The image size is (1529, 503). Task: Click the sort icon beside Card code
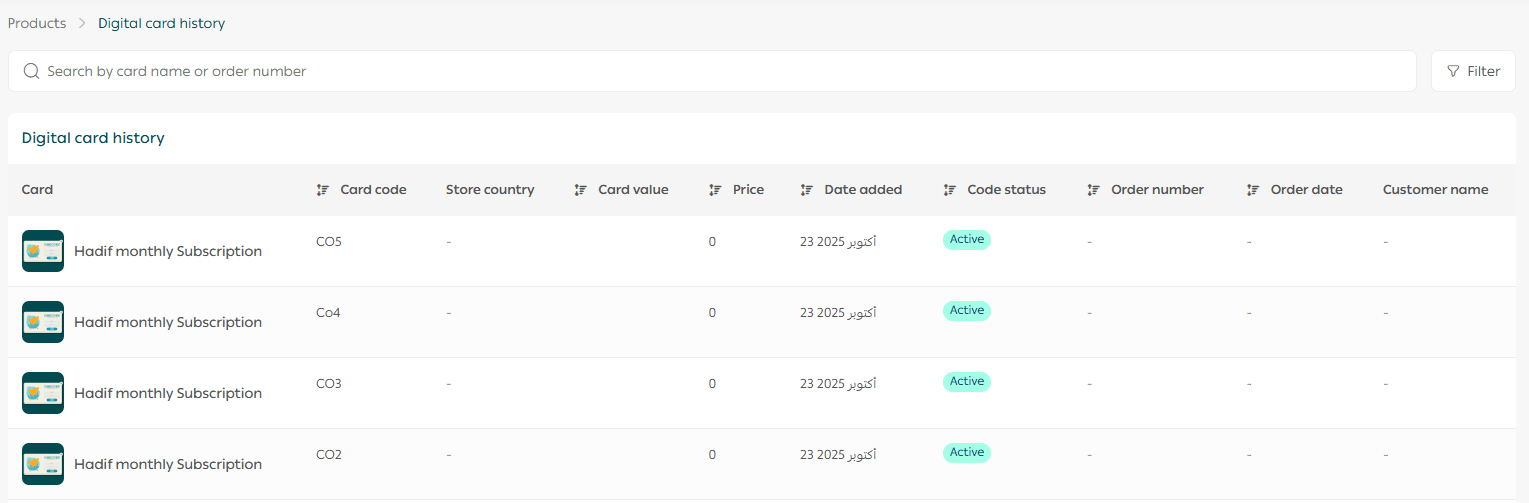coord(323,190)
